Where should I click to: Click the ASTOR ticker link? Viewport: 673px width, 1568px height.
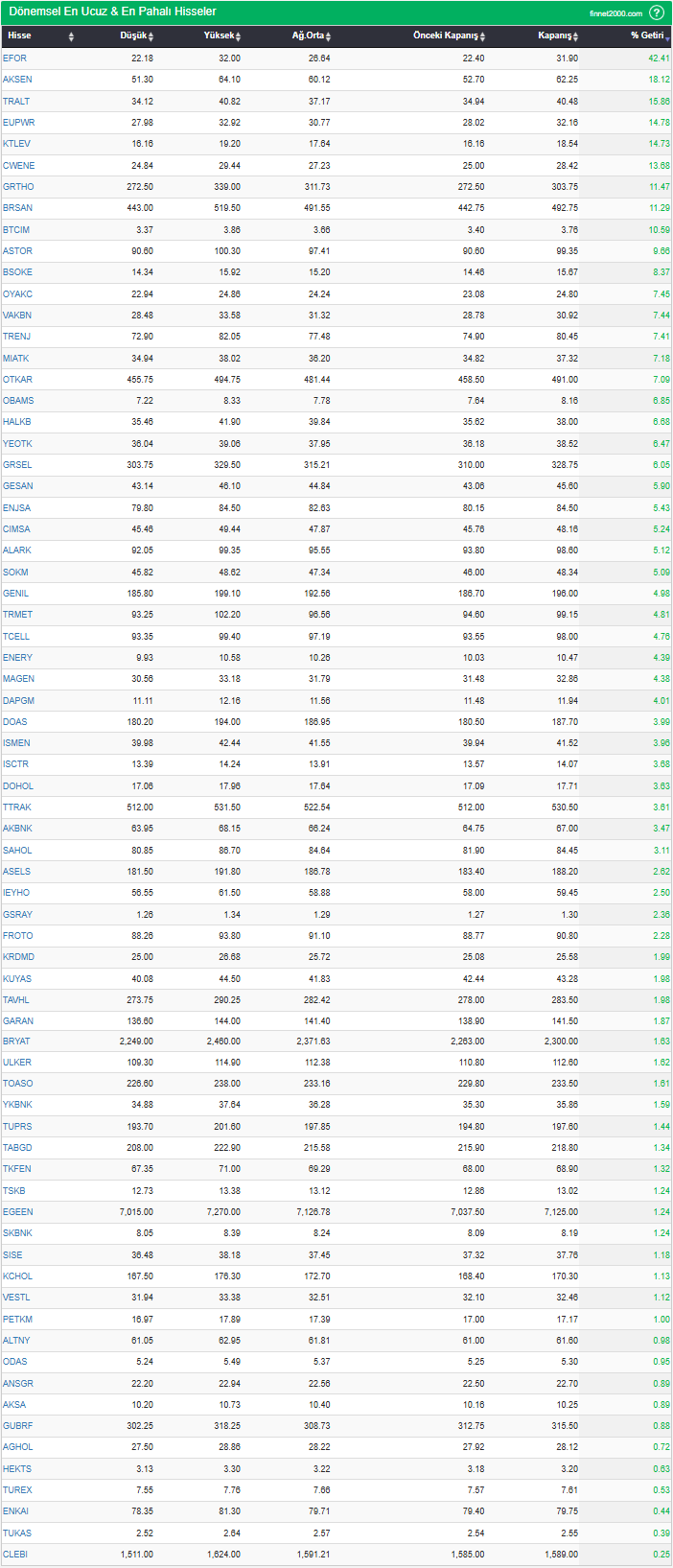click(x=17, y=251)
